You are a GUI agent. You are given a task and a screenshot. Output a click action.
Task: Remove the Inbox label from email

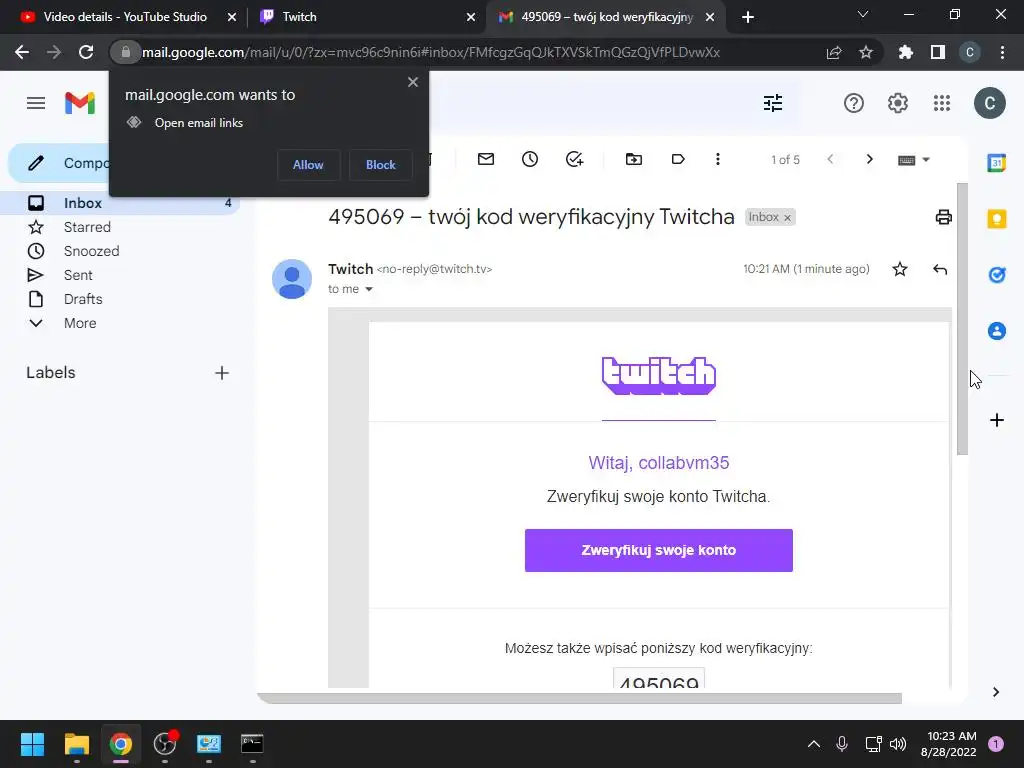coord(788,218)
